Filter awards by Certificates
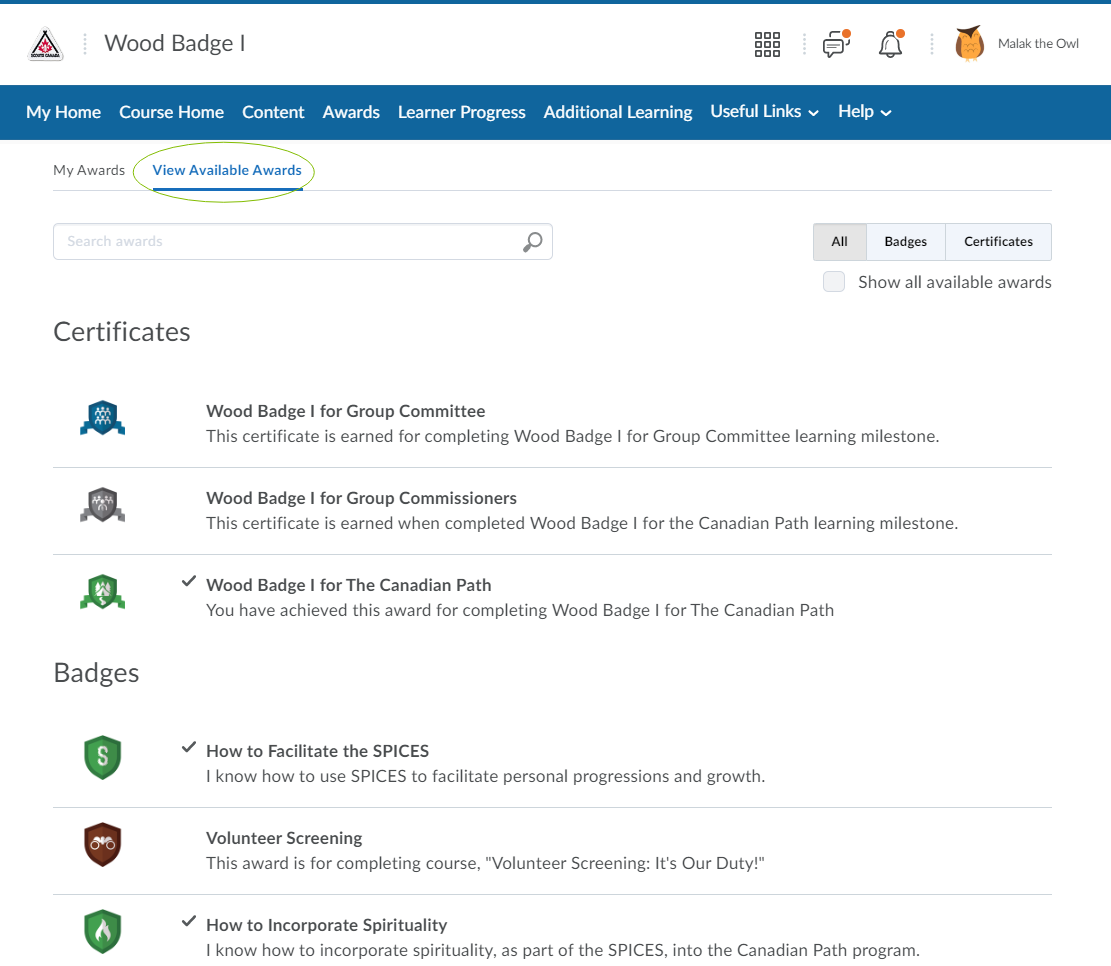Image resolution: width=1111 pixels, height=966 pixels. point(998,241)
